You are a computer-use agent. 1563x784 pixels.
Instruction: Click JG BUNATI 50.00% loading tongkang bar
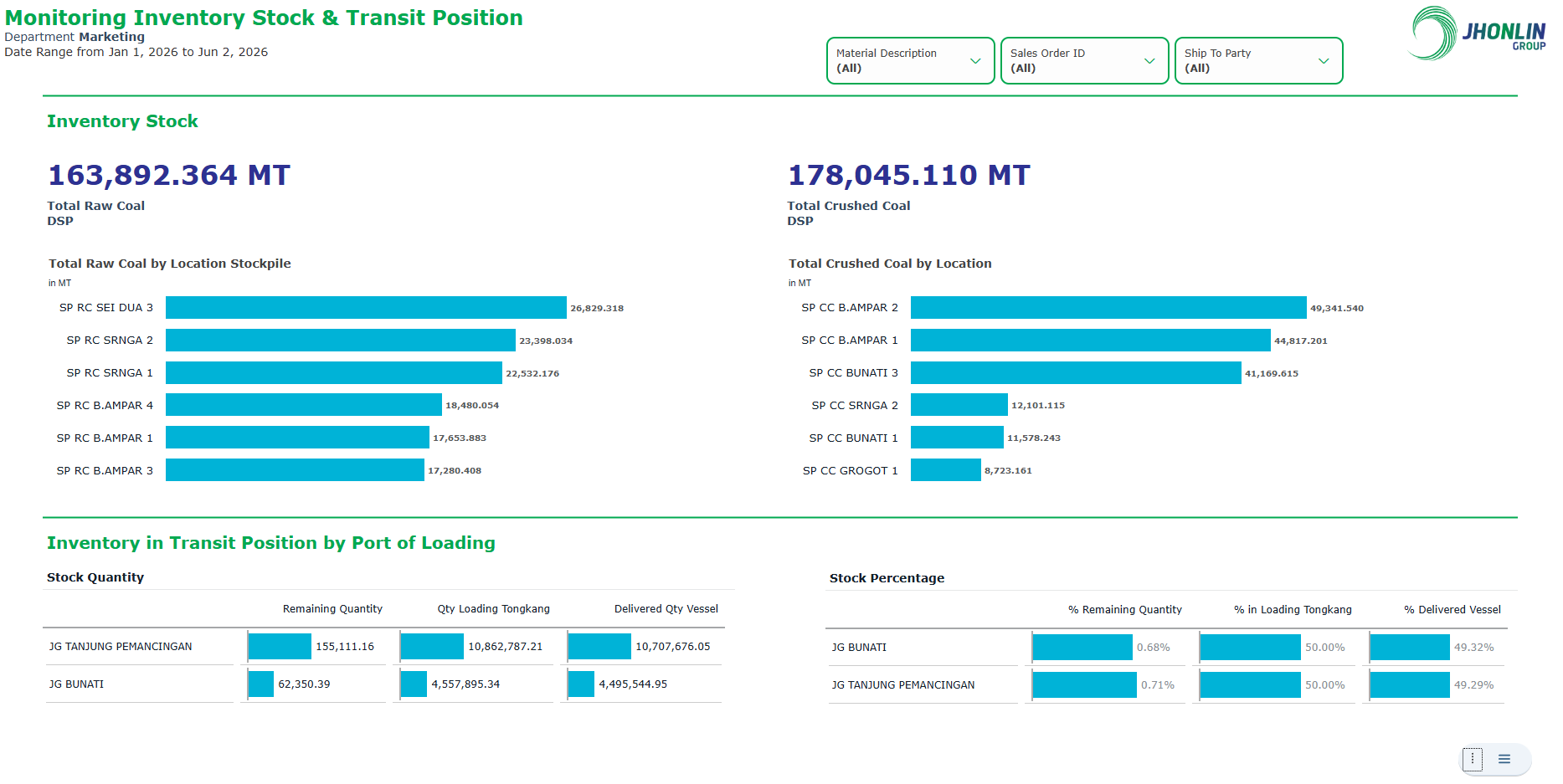click(1251, 648)
